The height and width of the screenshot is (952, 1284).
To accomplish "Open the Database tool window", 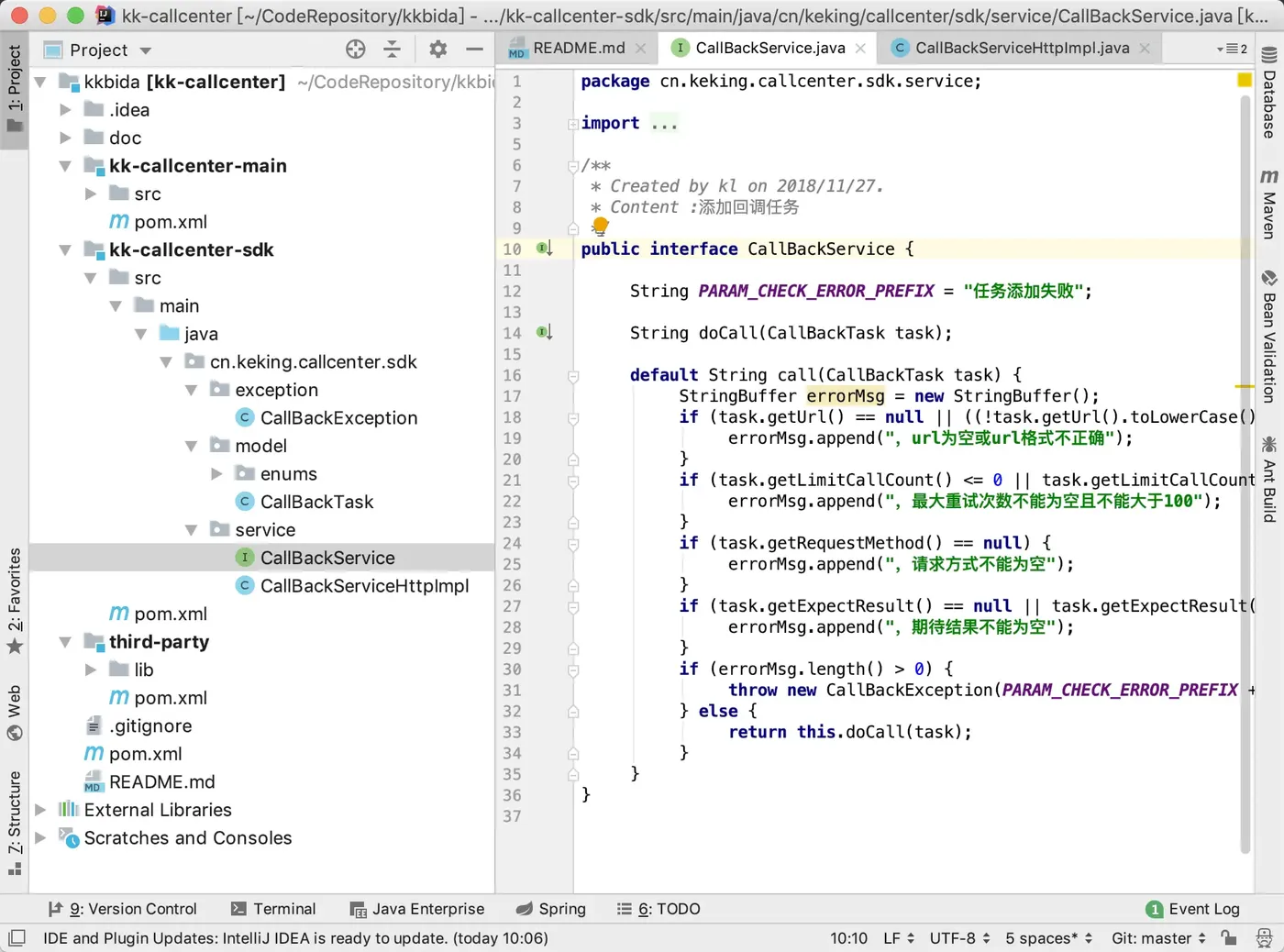I will [x=1269, y=93].
